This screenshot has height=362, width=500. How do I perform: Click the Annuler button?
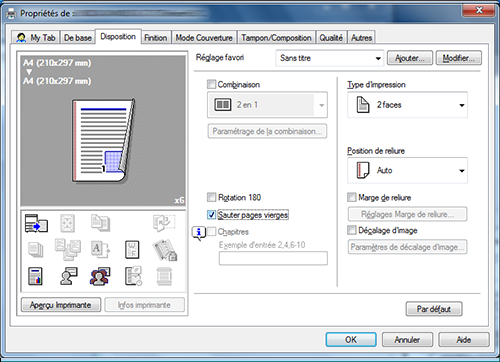[407, 340]
